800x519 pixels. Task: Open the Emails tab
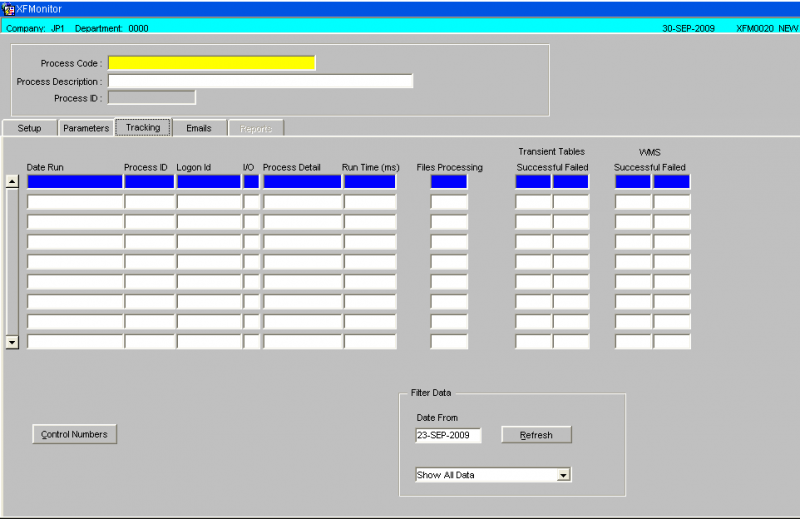[x=199, y=128]
